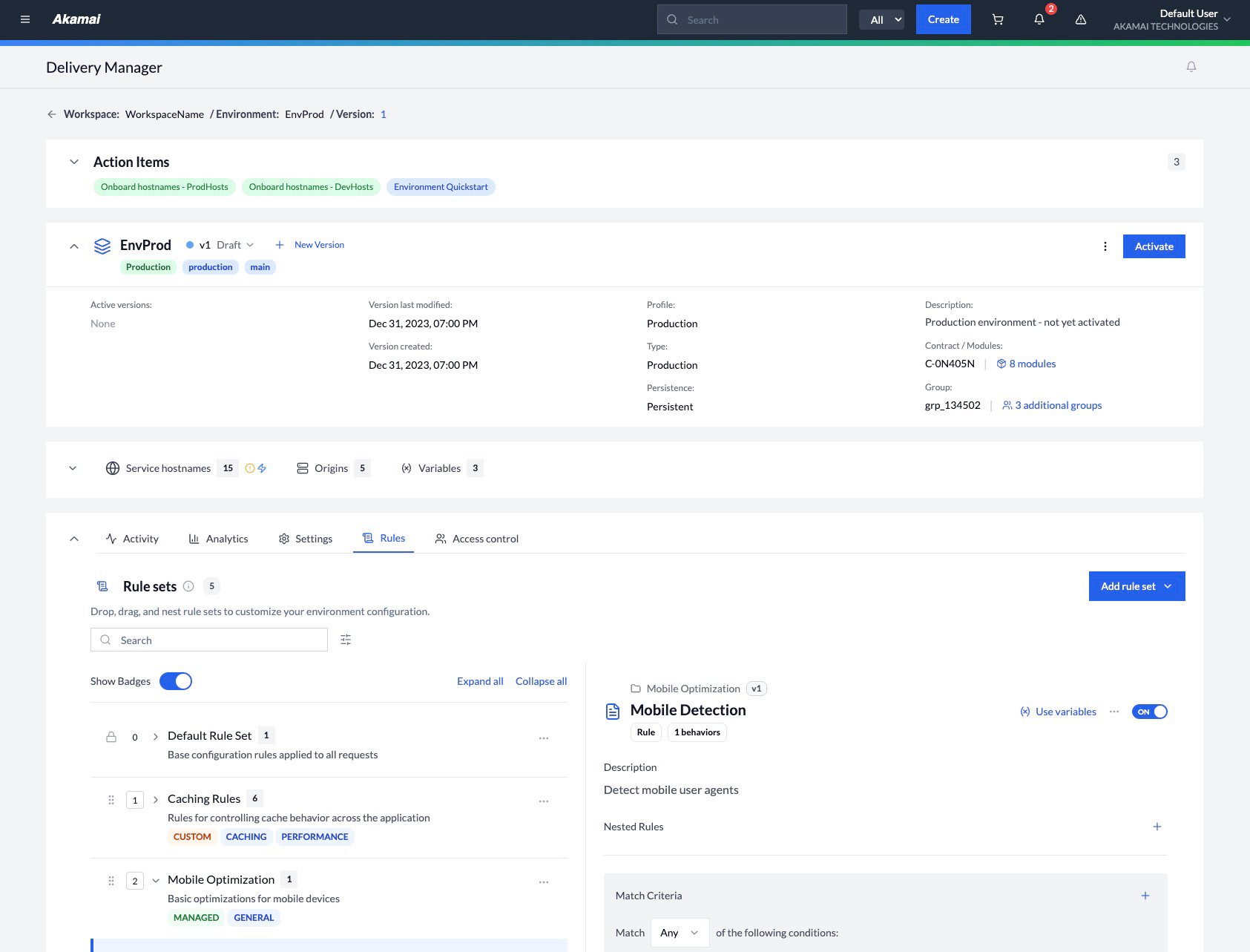Disable the Show Badges toggle
1250x952 pixels.
(x=176, y=680)
